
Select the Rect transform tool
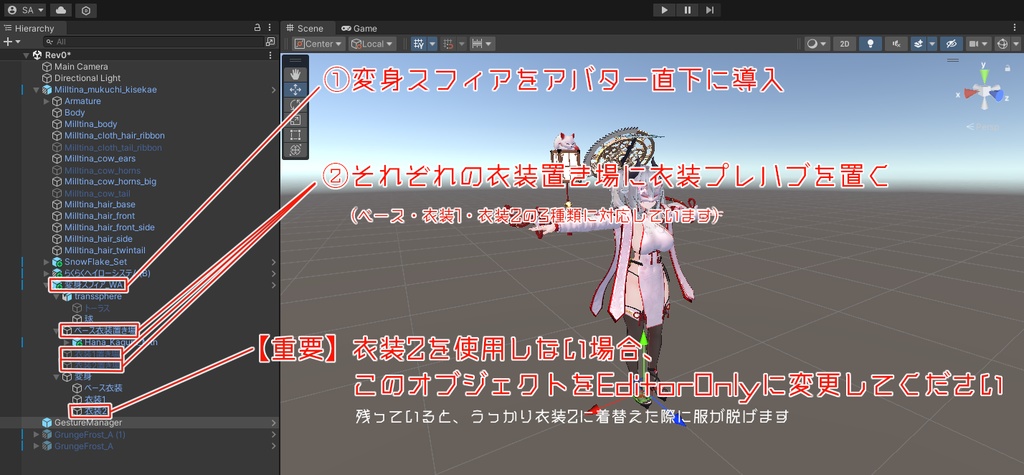[295, 135]
